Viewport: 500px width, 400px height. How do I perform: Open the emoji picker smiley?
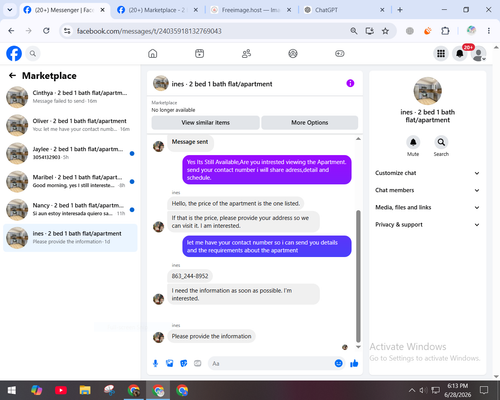pos(338,363)
